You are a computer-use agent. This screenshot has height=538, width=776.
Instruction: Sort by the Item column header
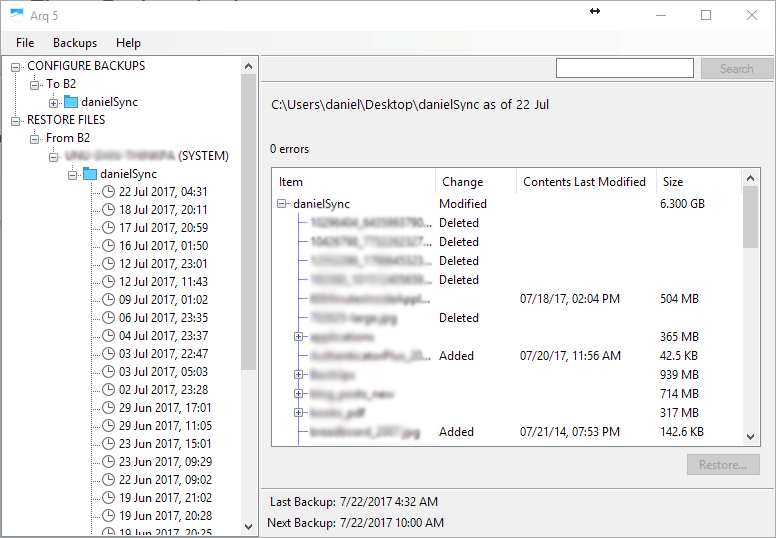point(353,182)
